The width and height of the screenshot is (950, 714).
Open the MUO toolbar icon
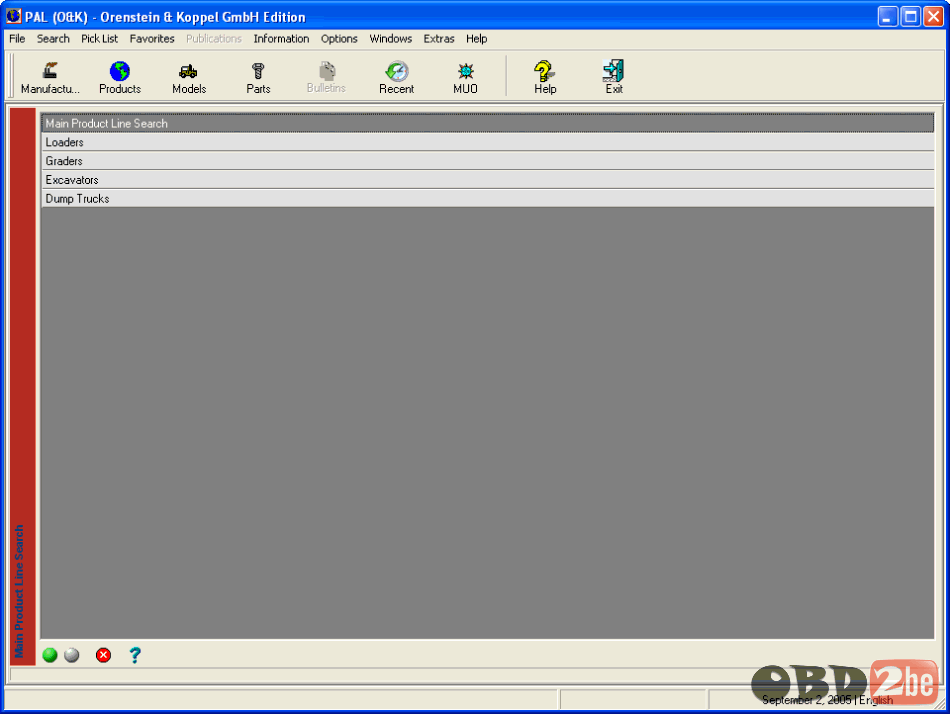pos(465,78)
